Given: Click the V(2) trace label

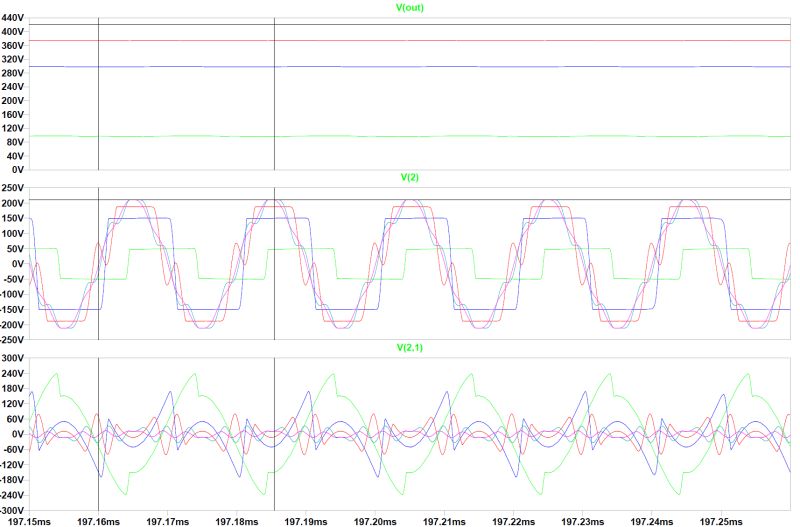Looking at the screenshot, I should click(410, 177).
